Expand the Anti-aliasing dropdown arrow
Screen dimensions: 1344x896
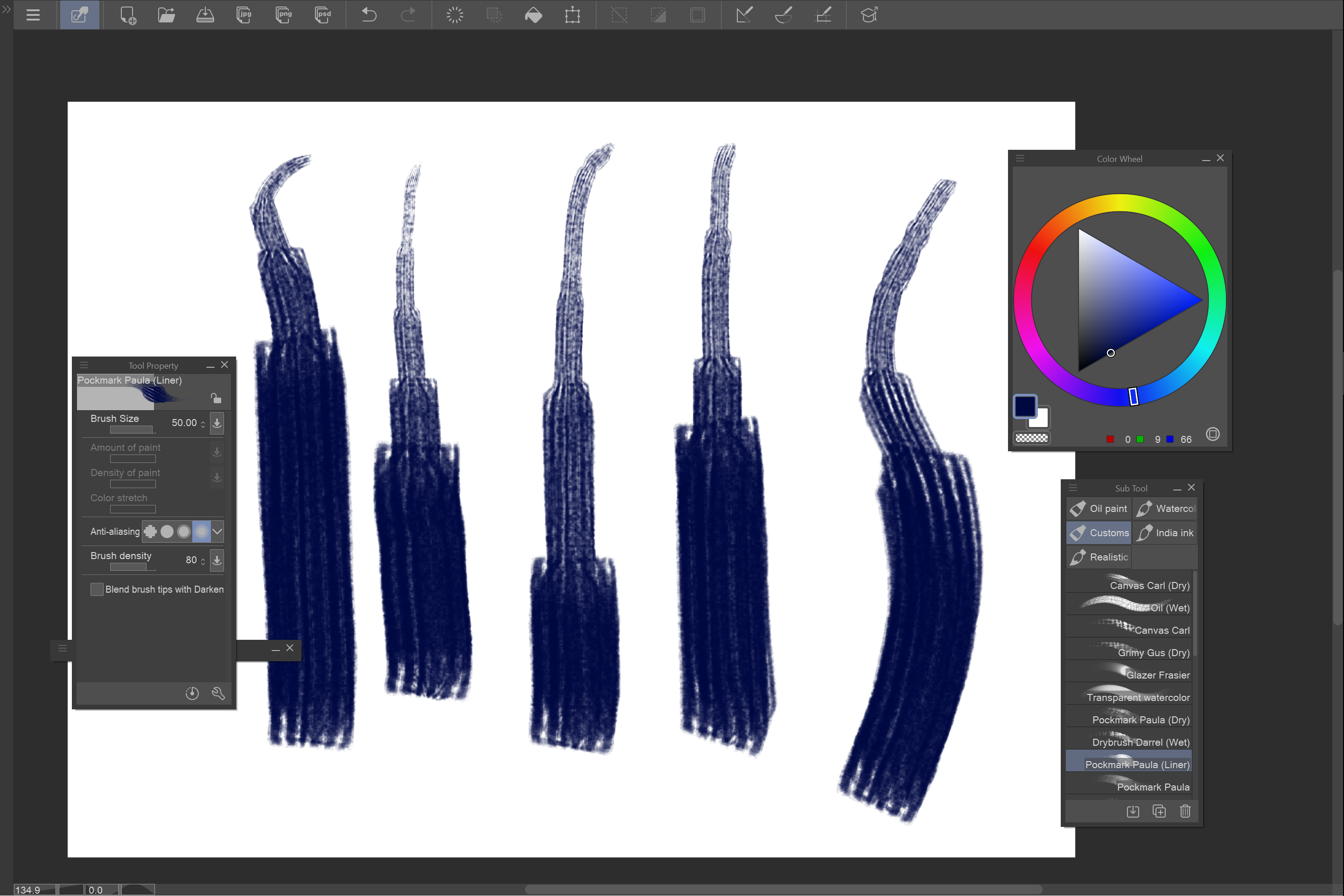click(217, 532)
